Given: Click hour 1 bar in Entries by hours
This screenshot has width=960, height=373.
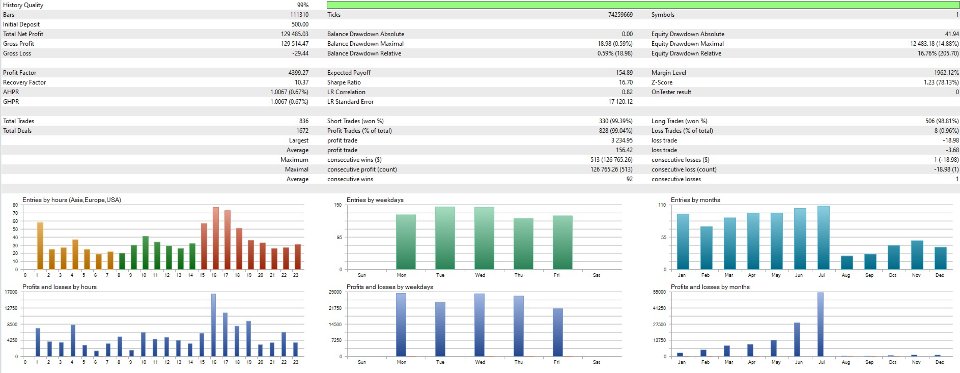Looking at the screenshot, I should 40,246.
